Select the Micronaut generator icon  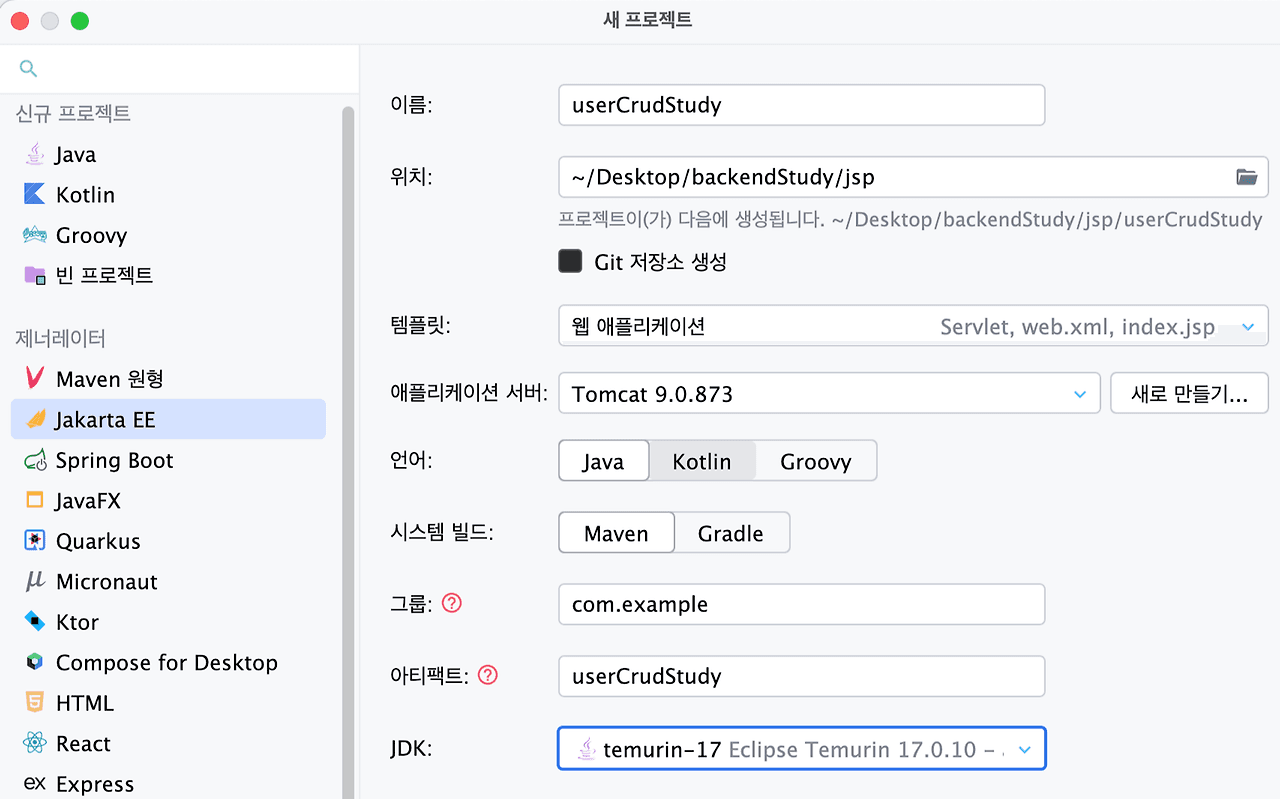click(x=35, y=581)
